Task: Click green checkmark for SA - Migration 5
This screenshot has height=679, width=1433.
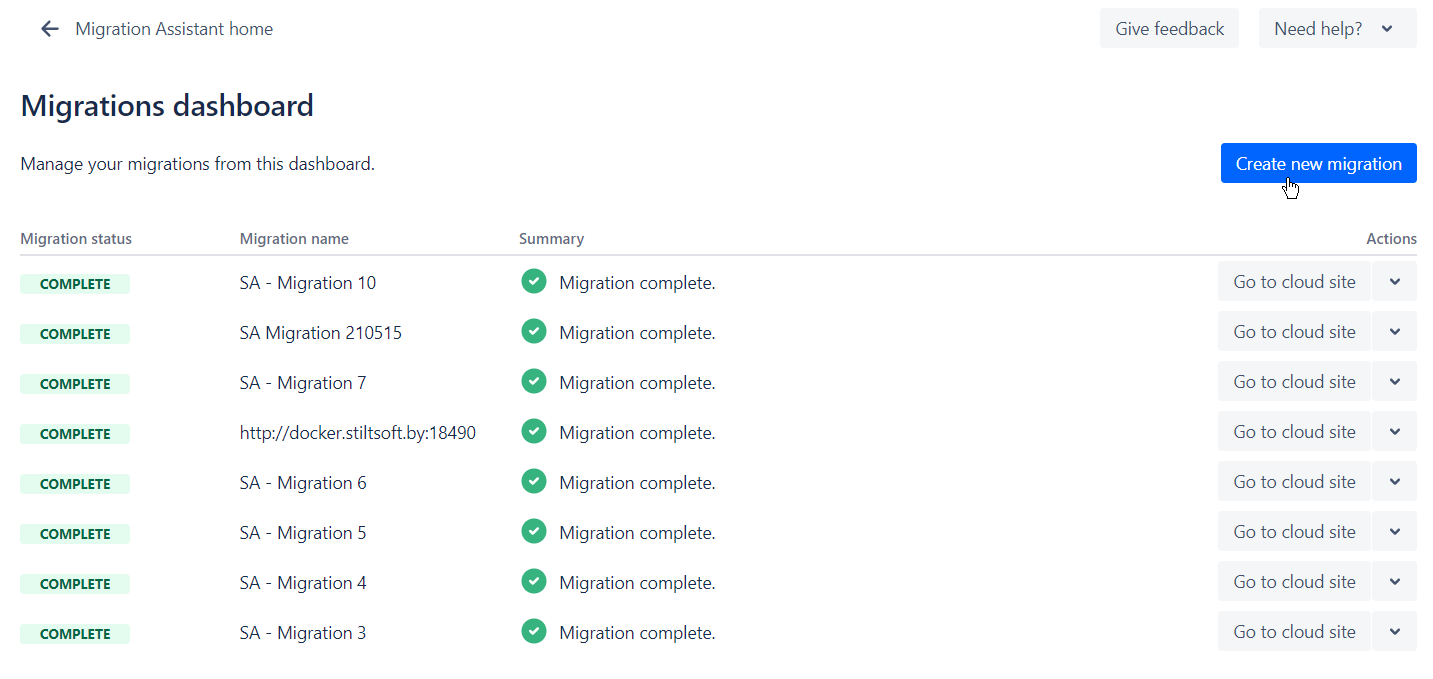Action: [x=534, y=531]
